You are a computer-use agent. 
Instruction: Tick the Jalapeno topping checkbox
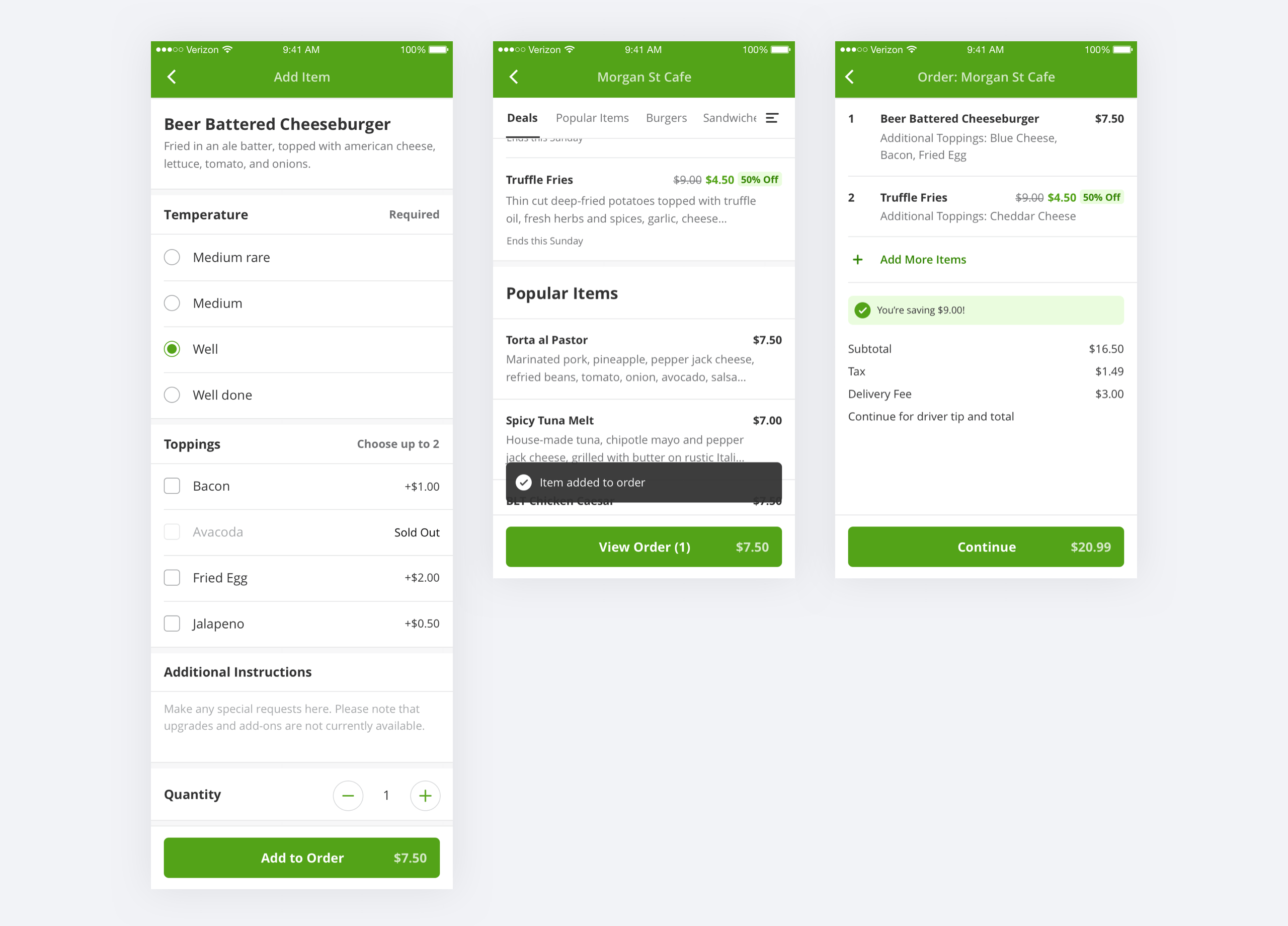[x=172, y=624]
